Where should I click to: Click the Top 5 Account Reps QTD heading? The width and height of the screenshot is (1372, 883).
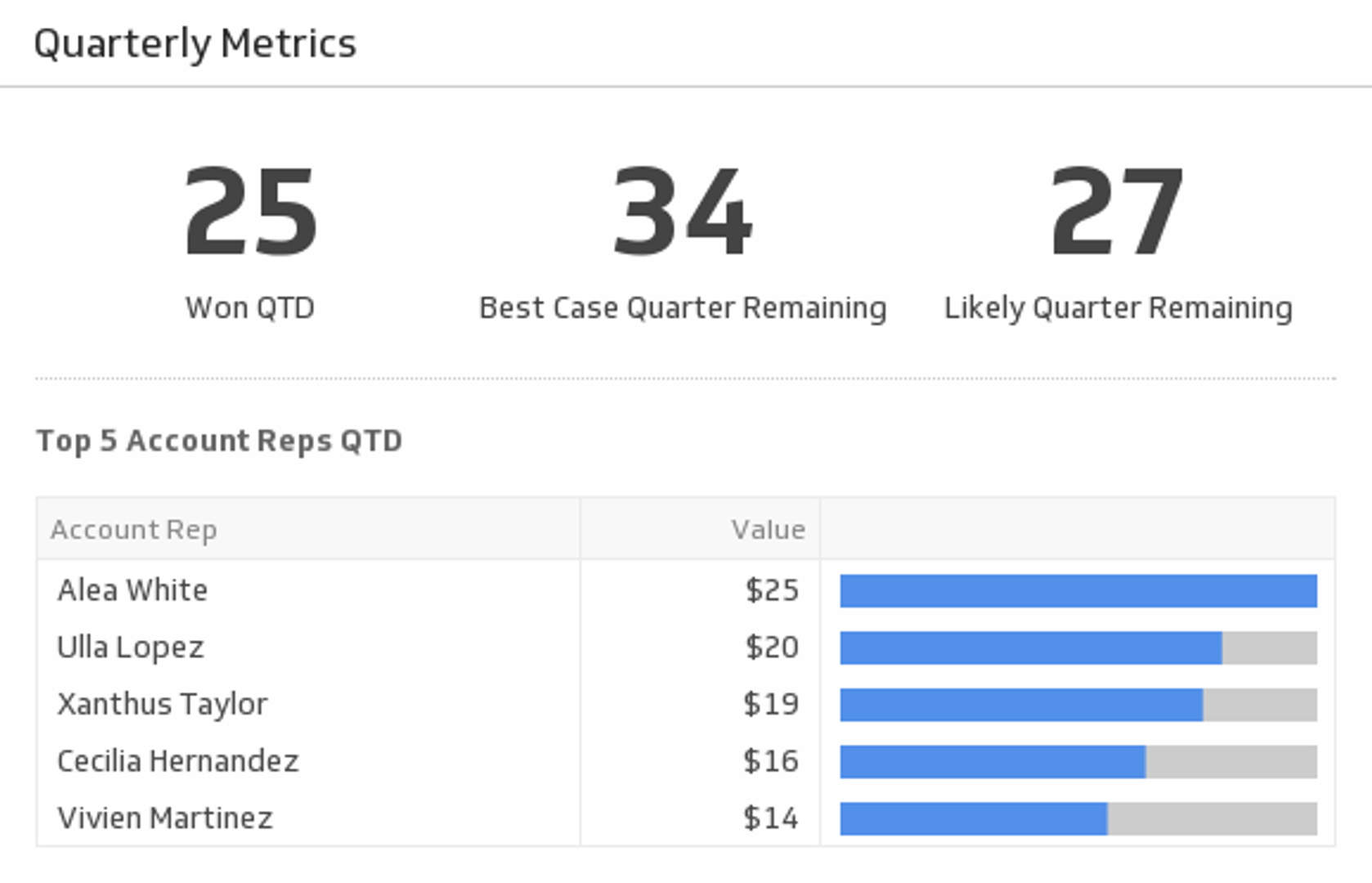pos(219,441)
